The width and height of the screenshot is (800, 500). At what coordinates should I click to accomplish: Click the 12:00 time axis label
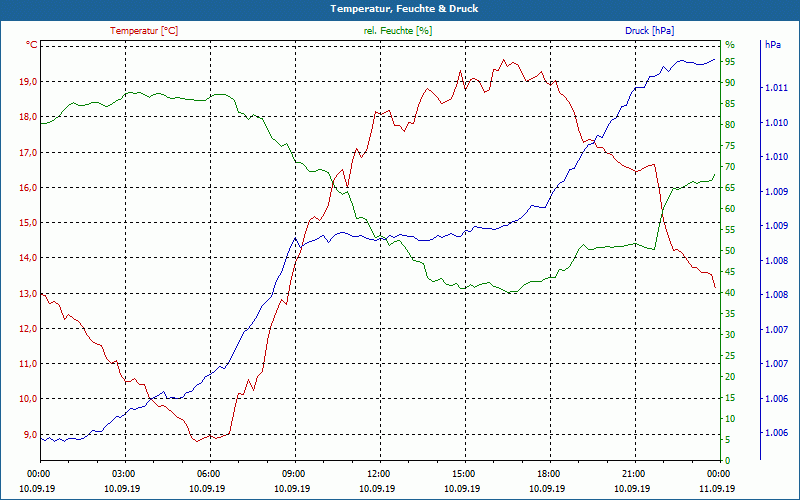pos(378,474)
